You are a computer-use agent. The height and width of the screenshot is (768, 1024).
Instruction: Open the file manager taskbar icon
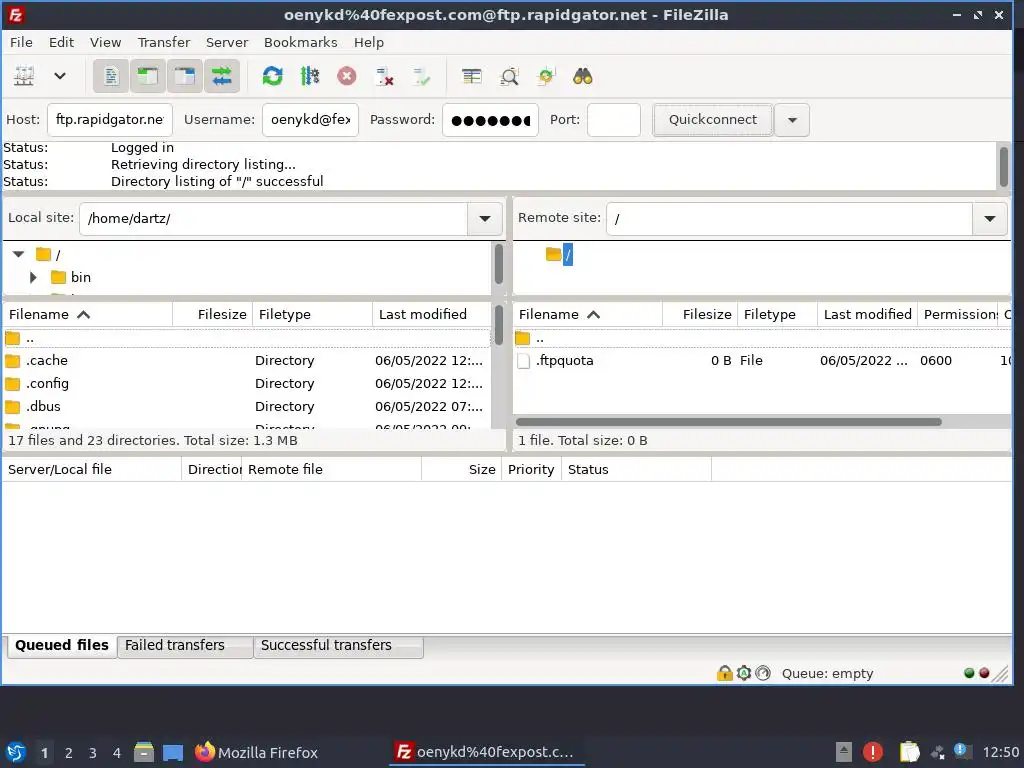144,752
